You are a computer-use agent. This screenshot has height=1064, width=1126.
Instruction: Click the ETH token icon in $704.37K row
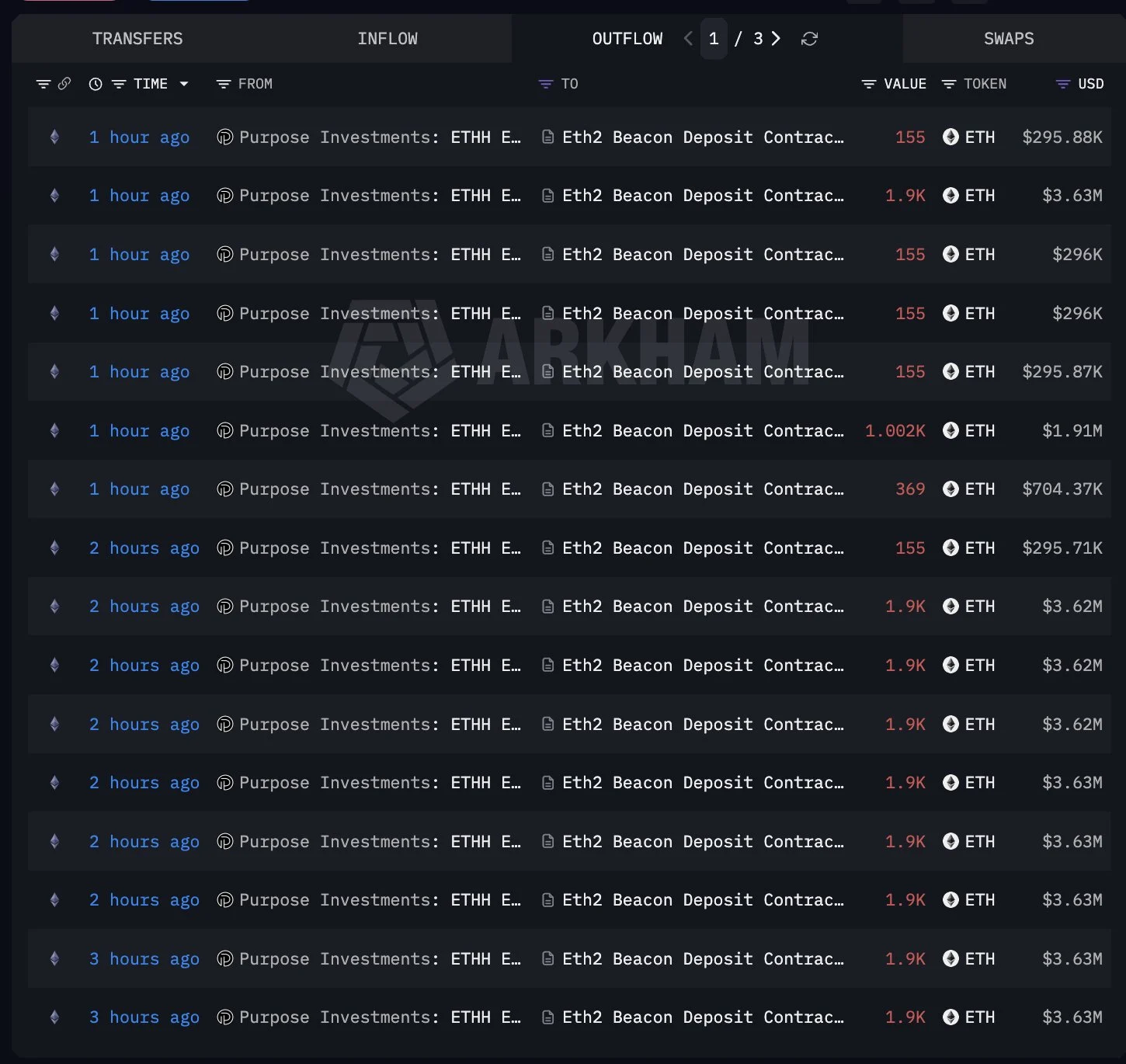click(950, 489)
